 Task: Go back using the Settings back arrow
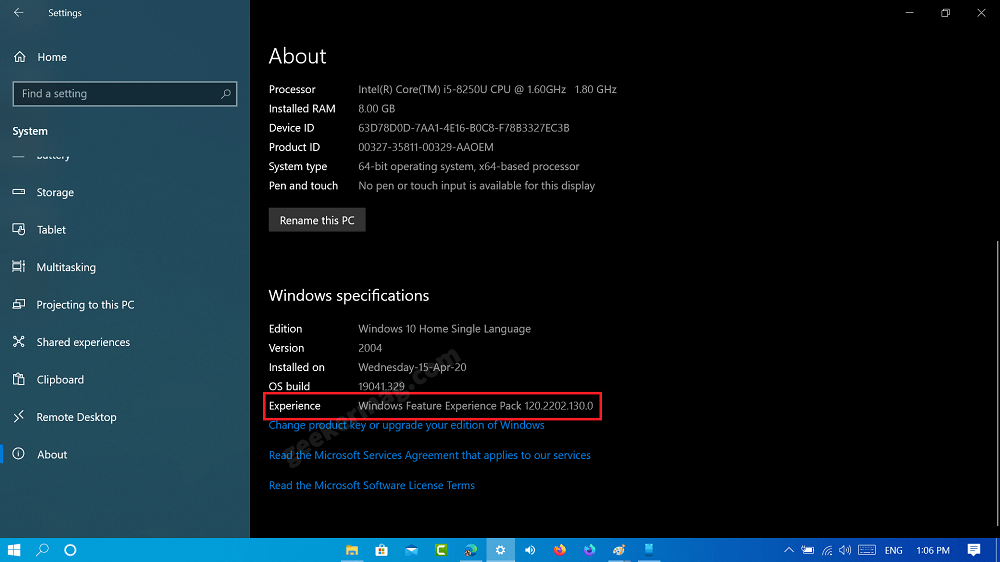(x=18, y=12)
